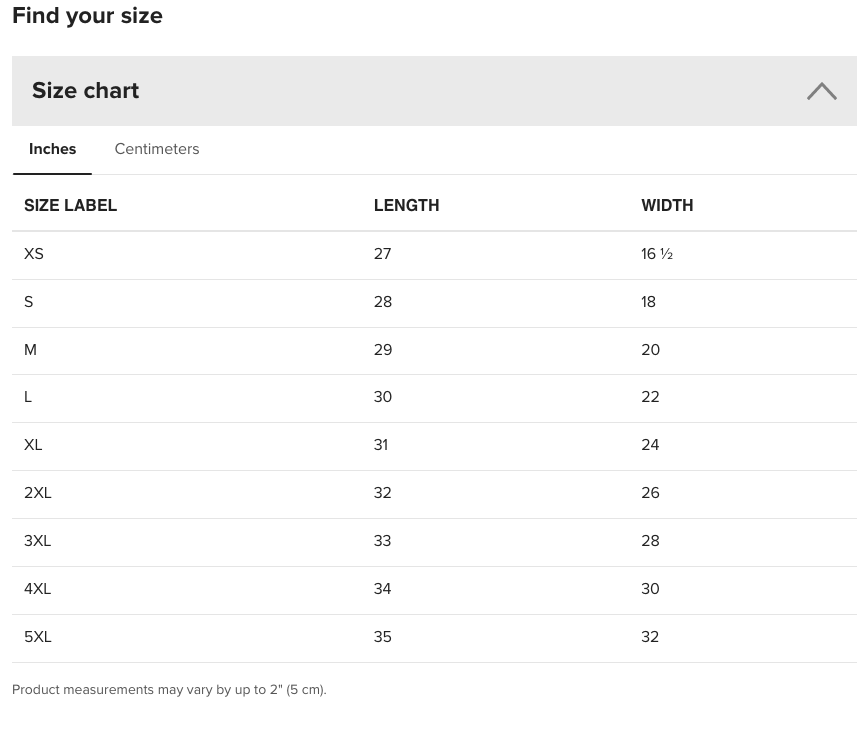Select the L size row label
The height and width of the screenshot is (733, 862).
(27, 397)
